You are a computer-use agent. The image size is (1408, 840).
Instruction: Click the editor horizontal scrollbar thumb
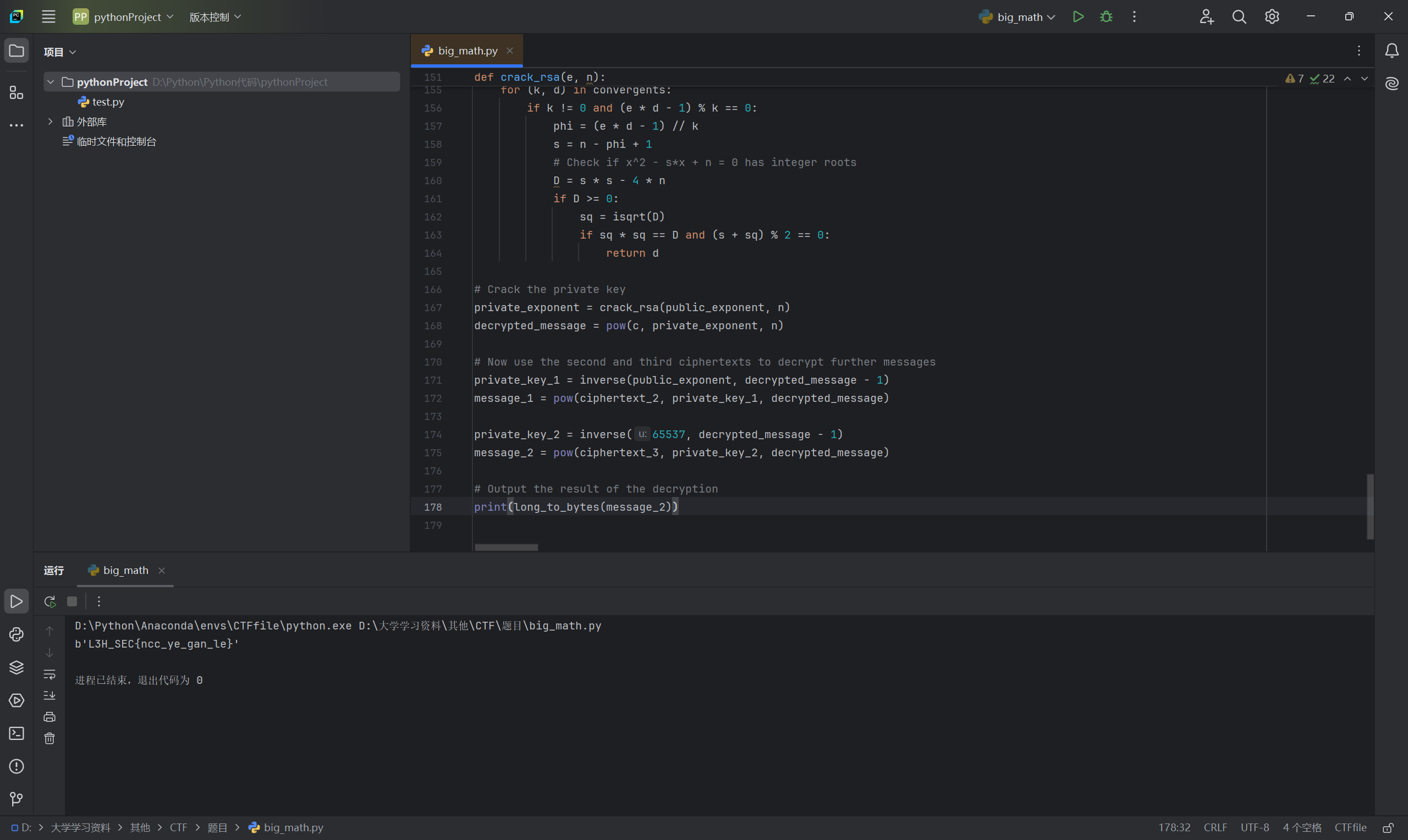506,548
